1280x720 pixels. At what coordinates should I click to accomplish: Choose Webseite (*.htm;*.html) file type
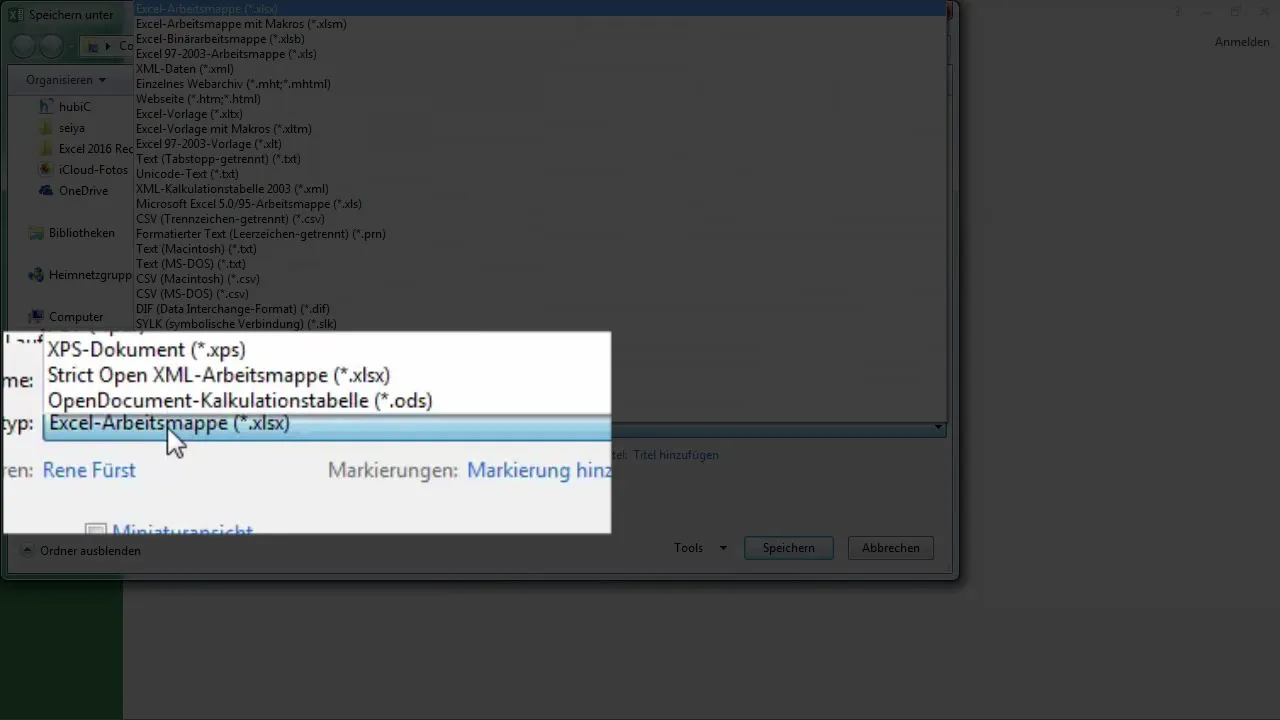click(540, 99)
